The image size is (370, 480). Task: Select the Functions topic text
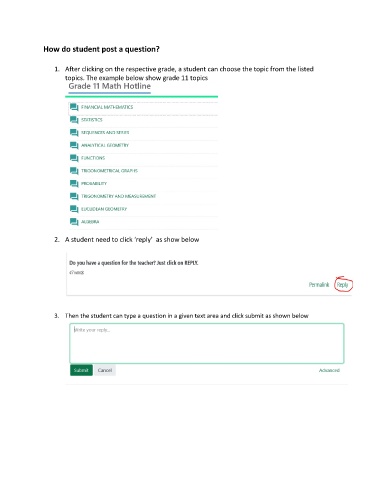tap(93, 158)
